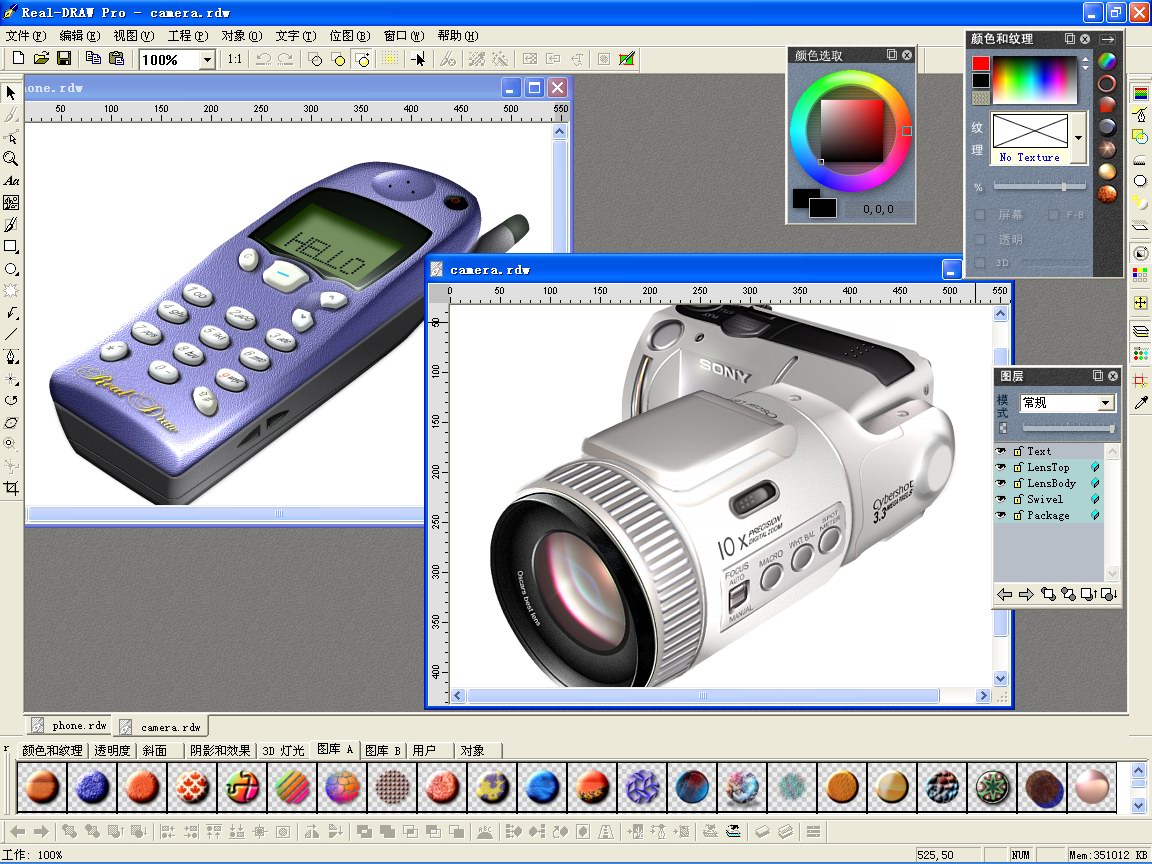The height and width of the screenshot is (864, 1152).
Task: Switch to the 3D 灯光 tab
Action: 284,750
